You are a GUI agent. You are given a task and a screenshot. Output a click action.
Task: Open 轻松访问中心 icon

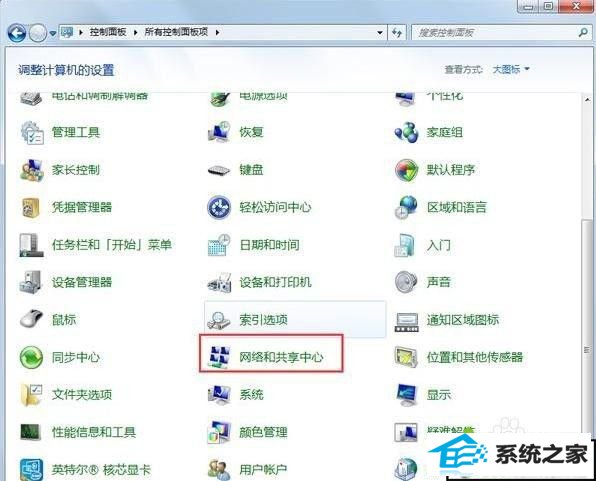219,207
